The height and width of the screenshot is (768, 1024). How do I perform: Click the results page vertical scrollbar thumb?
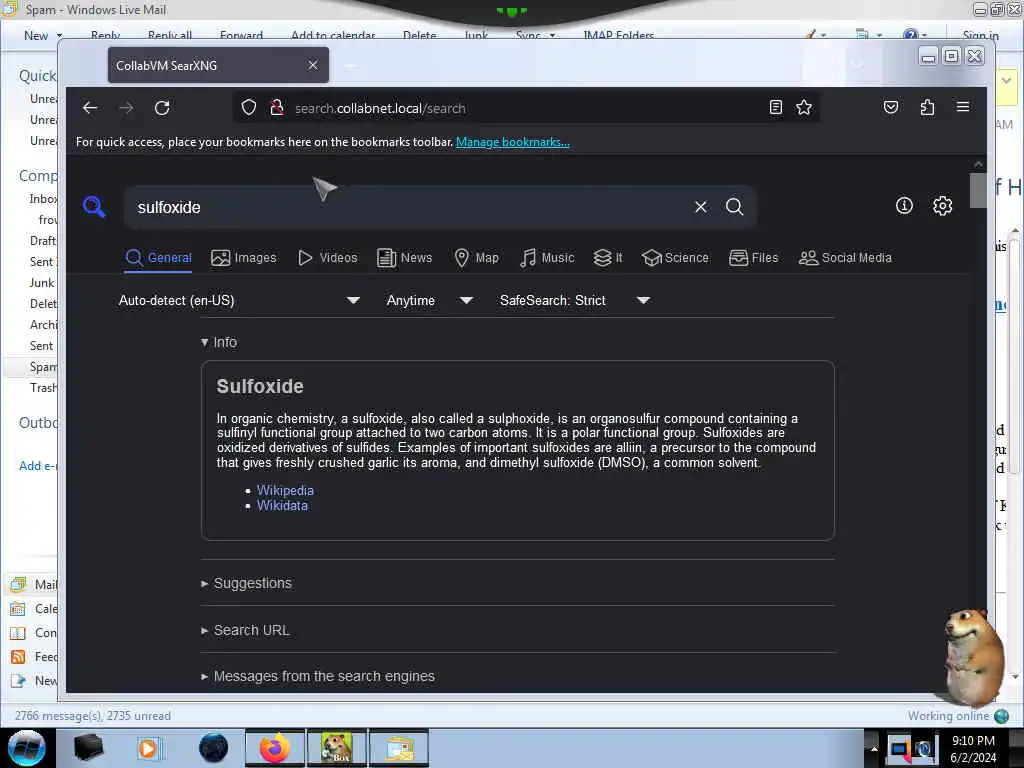point(978,190)
